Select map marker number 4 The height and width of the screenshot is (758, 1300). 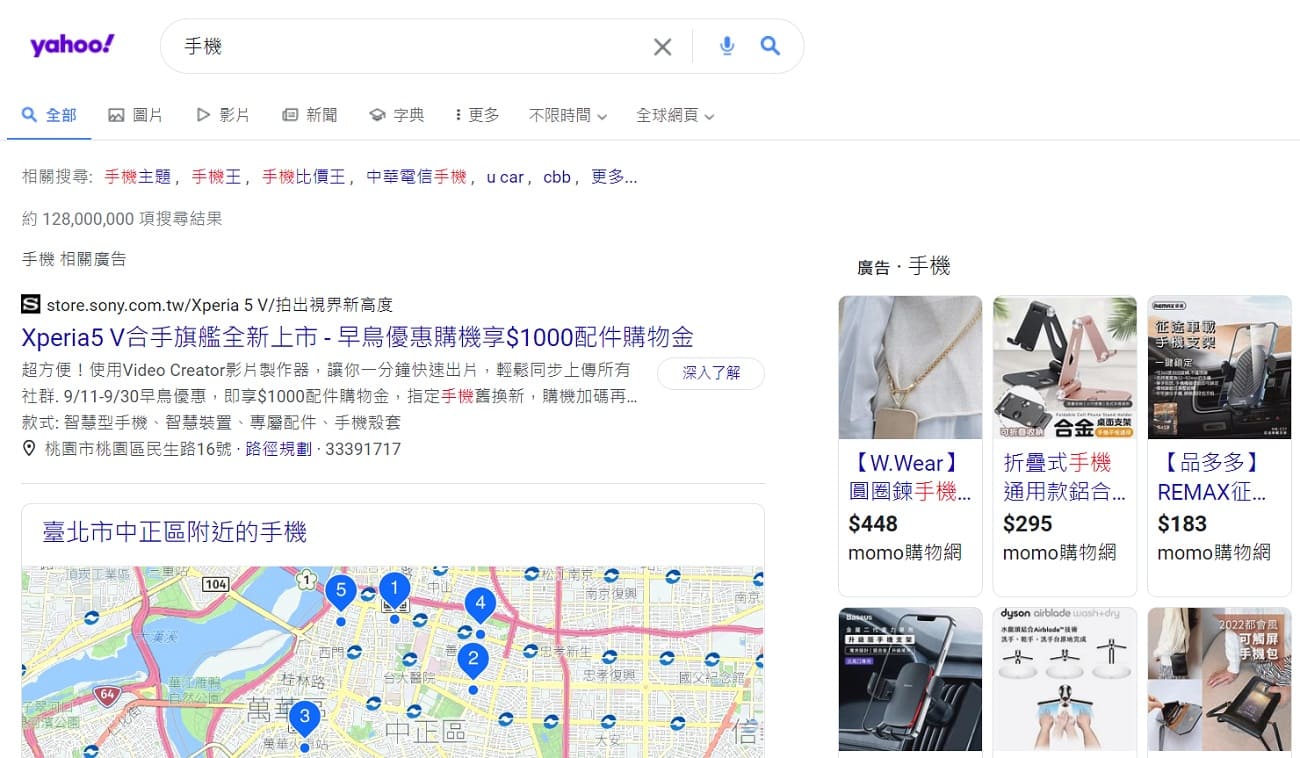(x=480, y=605)
